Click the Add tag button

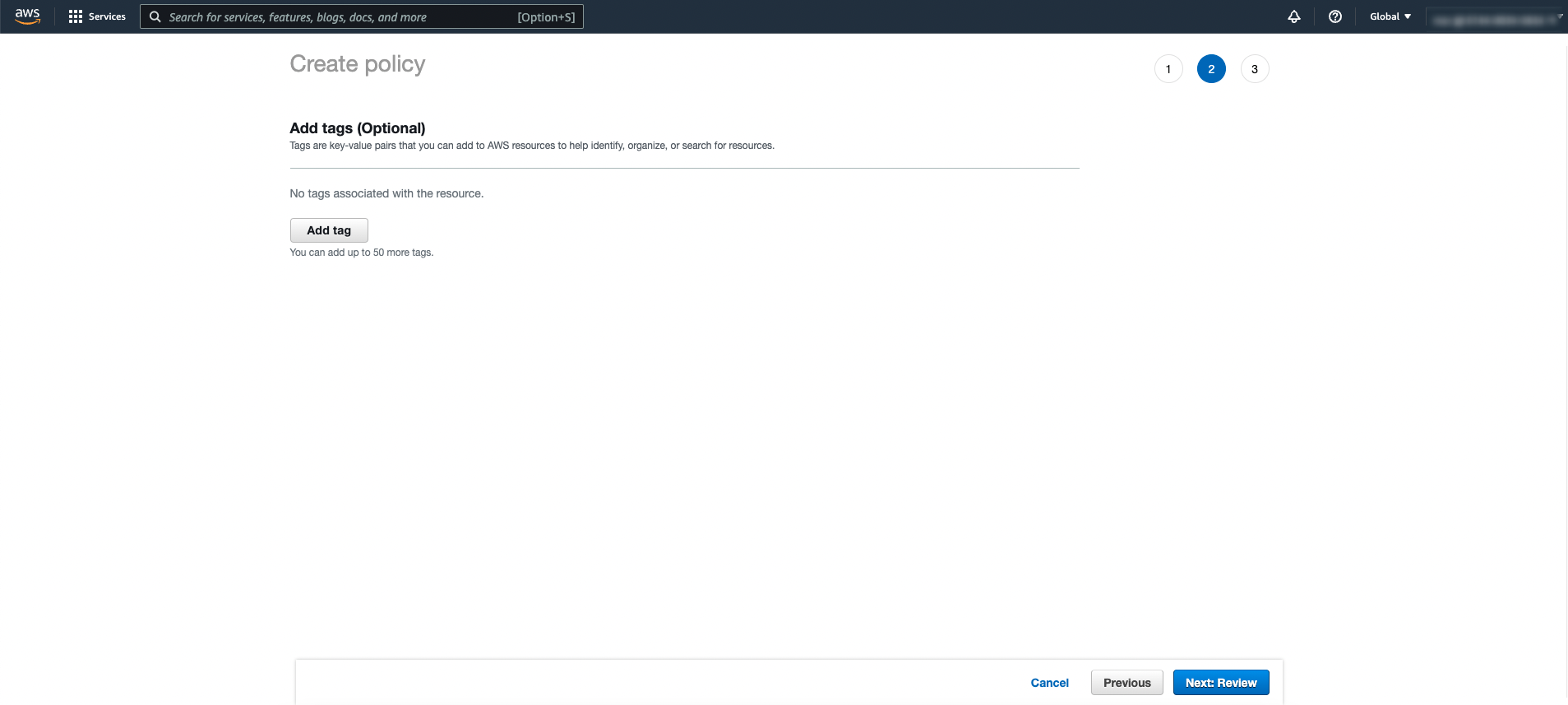click(329, 230)
